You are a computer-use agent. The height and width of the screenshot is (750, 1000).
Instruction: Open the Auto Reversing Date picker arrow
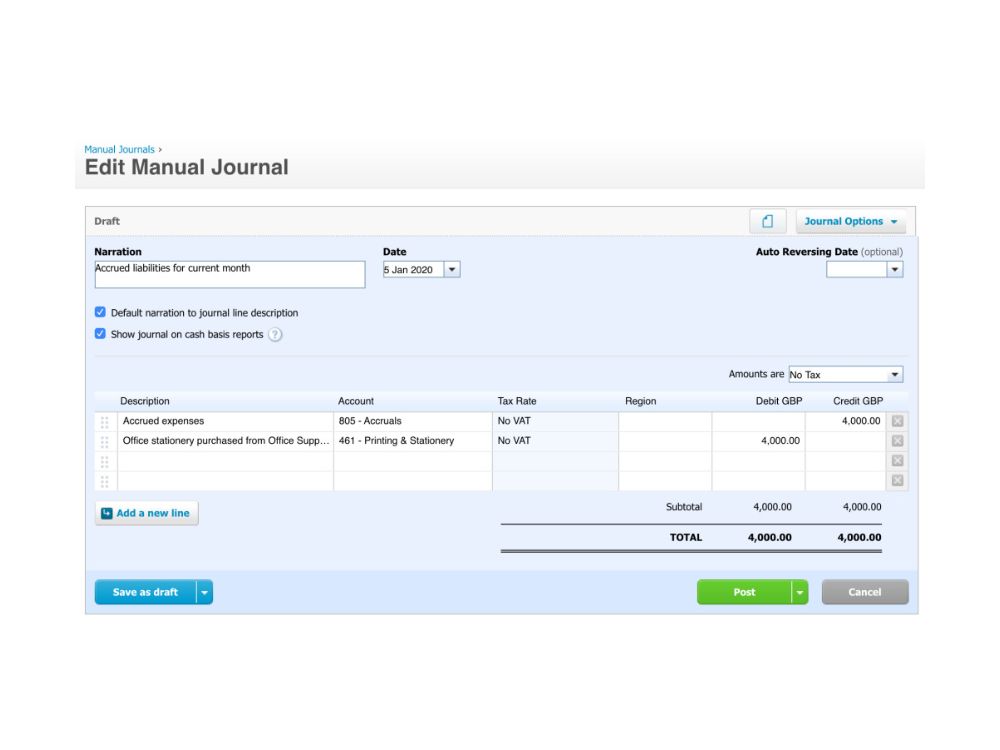click(x=895, y=269)
